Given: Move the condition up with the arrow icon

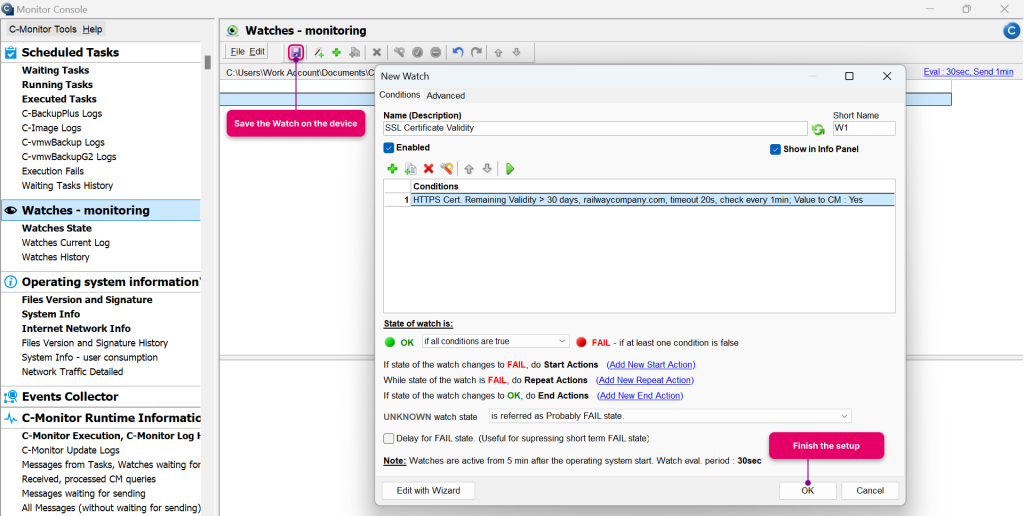Looking at the screenshot, I should tap(469, 169).
